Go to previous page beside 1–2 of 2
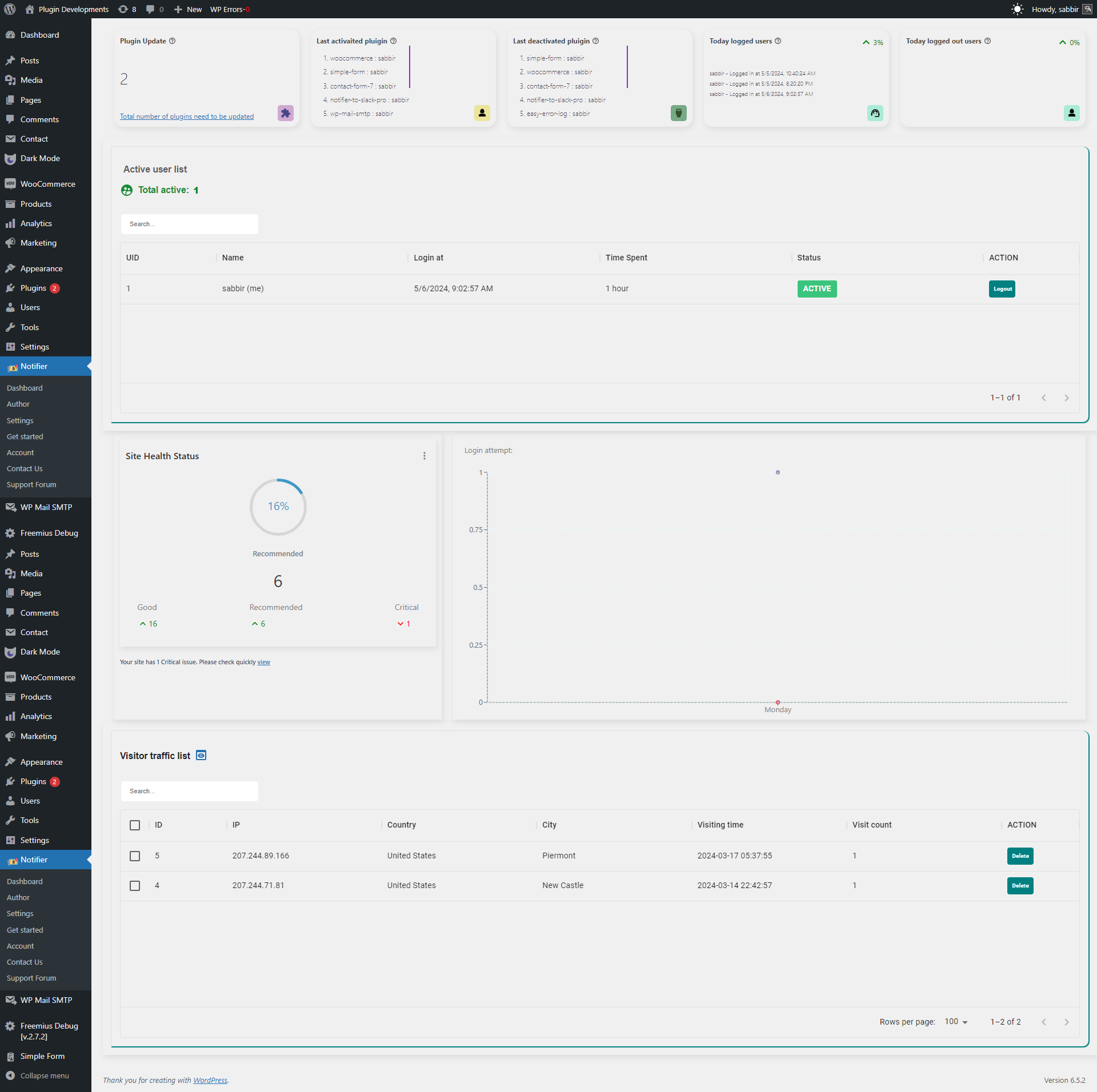 1044,1022
